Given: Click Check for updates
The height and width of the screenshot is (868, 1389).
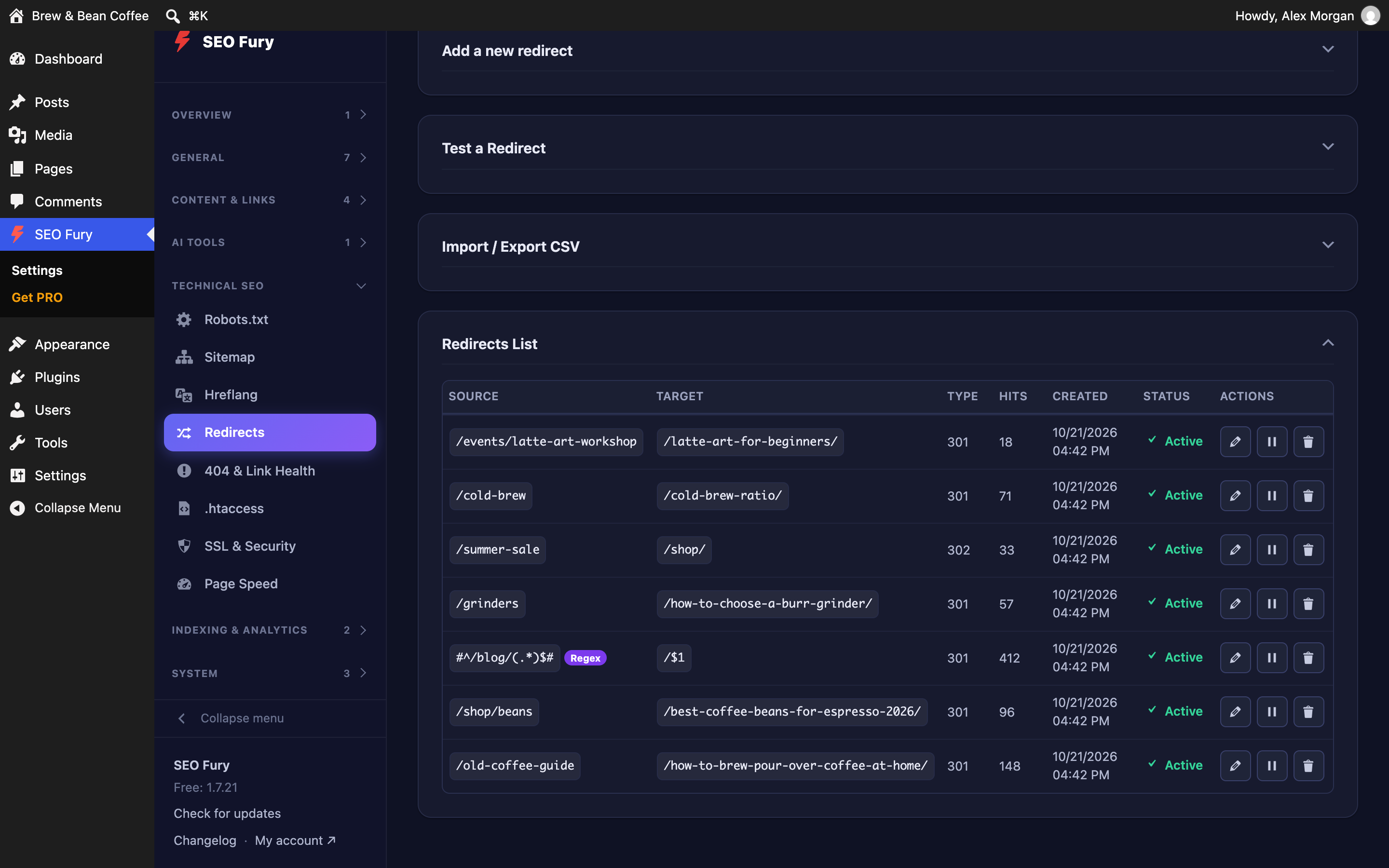Looking at the screenshot, I should (227, 814).
